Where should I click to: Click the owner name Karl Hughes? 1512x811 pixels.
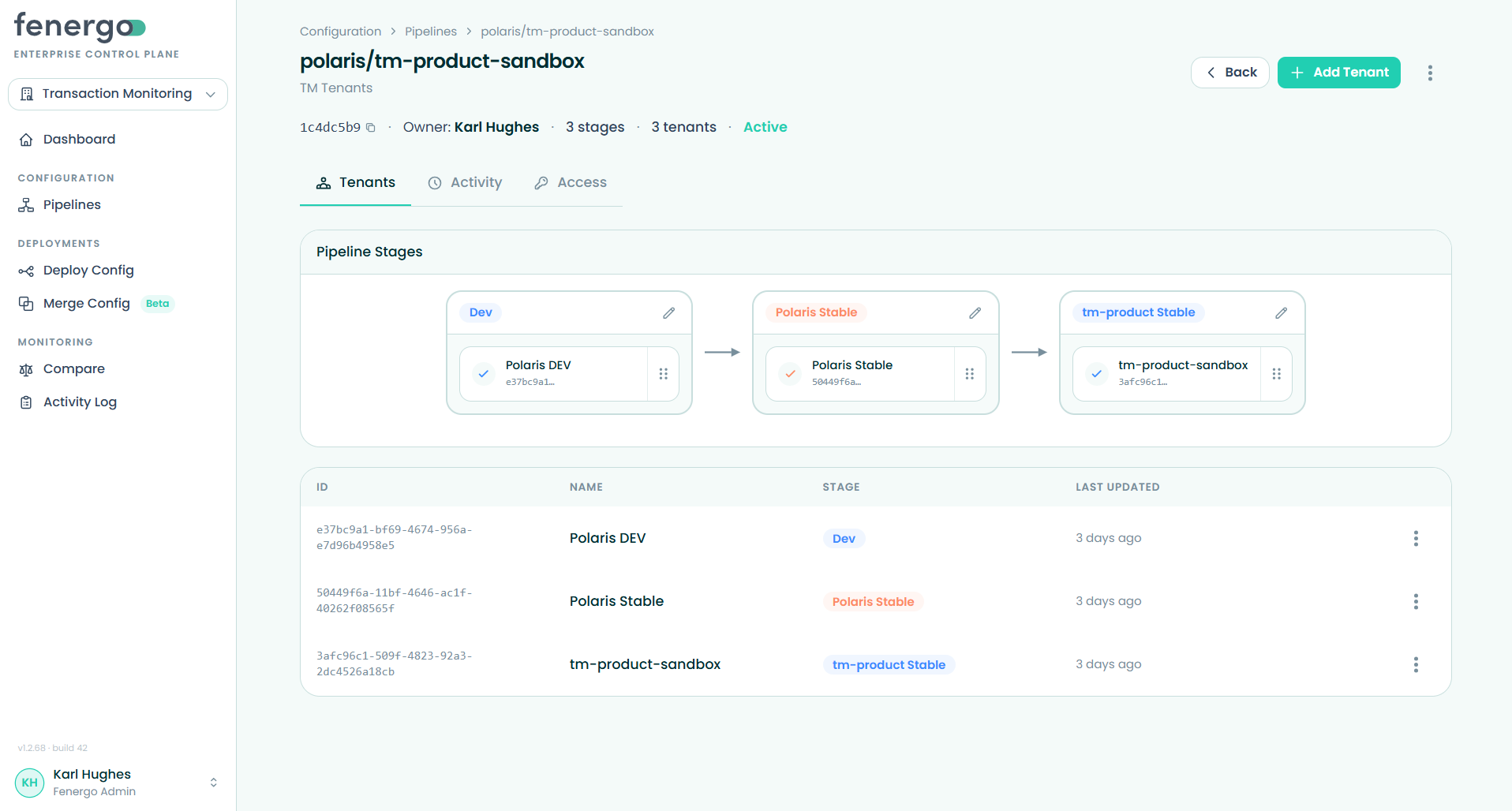[x=496, y=127]
